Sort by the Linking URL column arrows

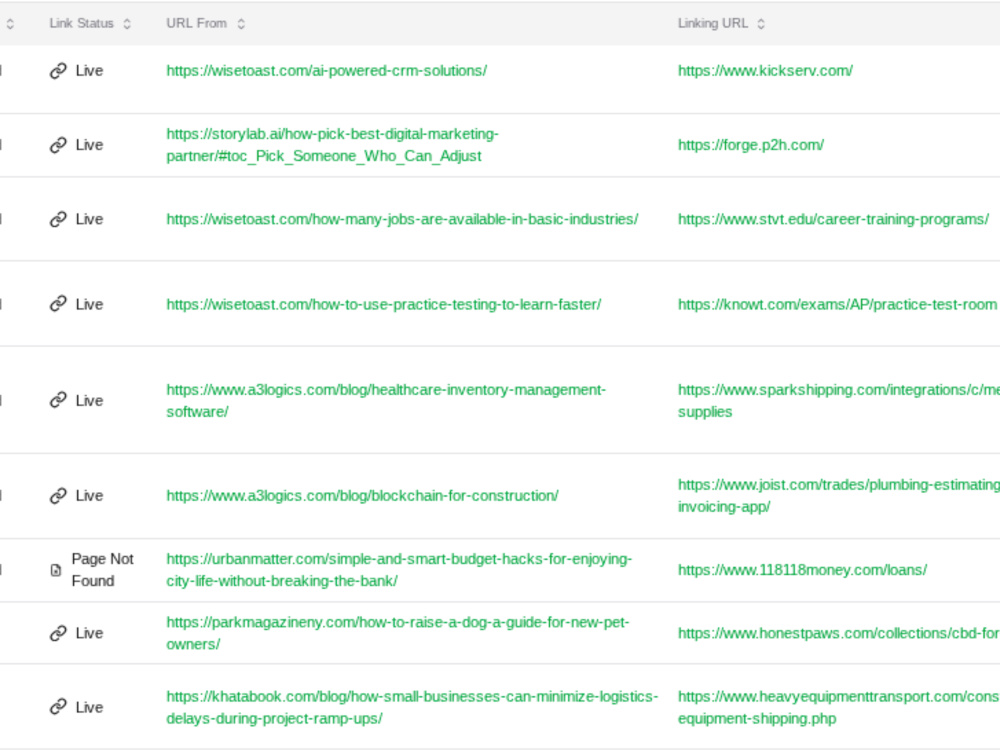[761, 24]
